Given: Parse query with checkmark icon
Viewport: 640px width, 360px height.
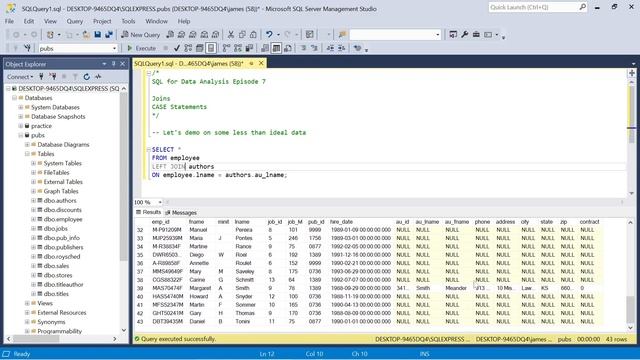Looking at the screenshot, I should (177, 48).
